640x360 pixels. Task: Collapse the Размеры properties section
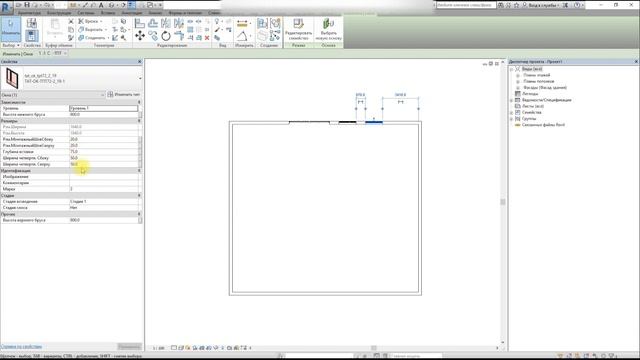click(139, 121)
